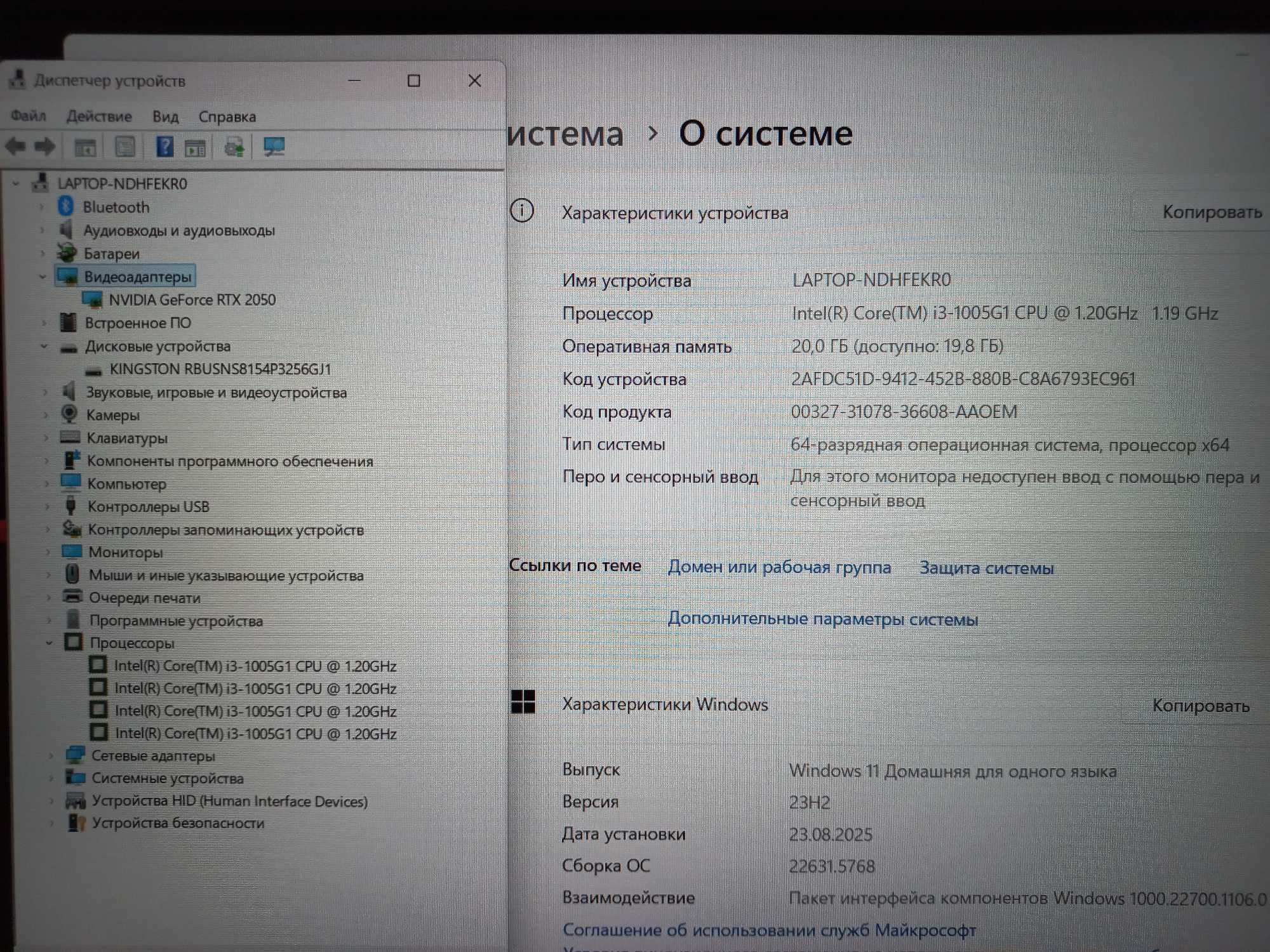The image size is (1270, 952).
Task: Copy device specs with Копировать button
Action: 1212,212
